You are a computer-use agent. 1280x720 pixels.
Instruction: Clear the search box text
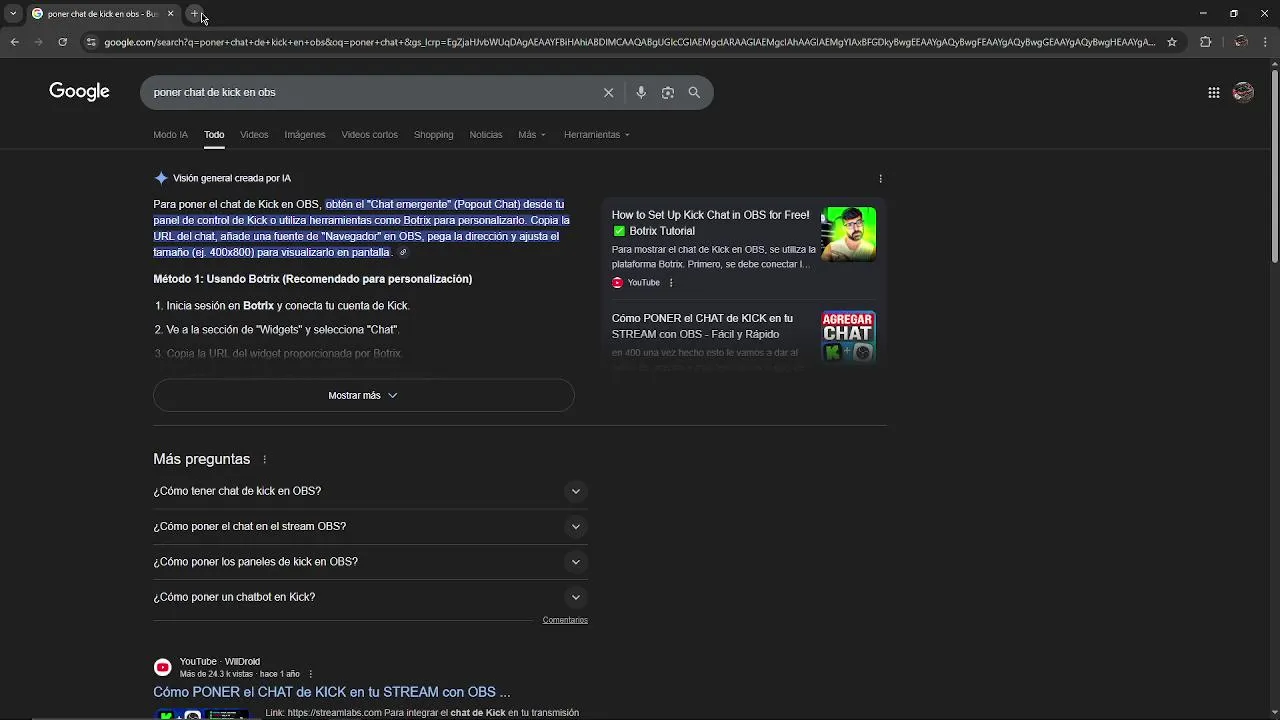(608, 92)
